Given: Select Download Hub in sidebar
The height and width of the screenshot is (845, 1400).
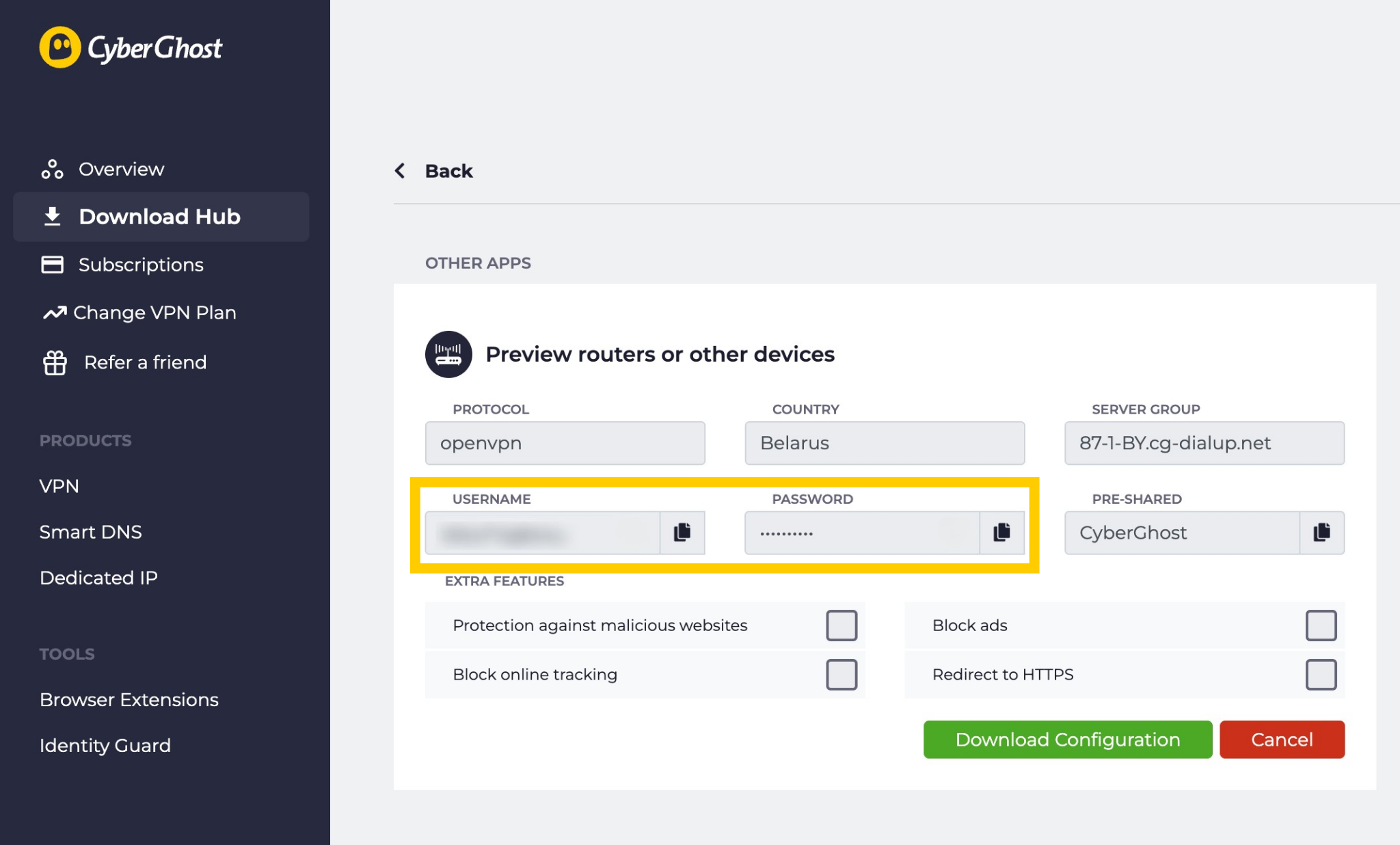Looking at the screenshot, I should coord(161,217).
